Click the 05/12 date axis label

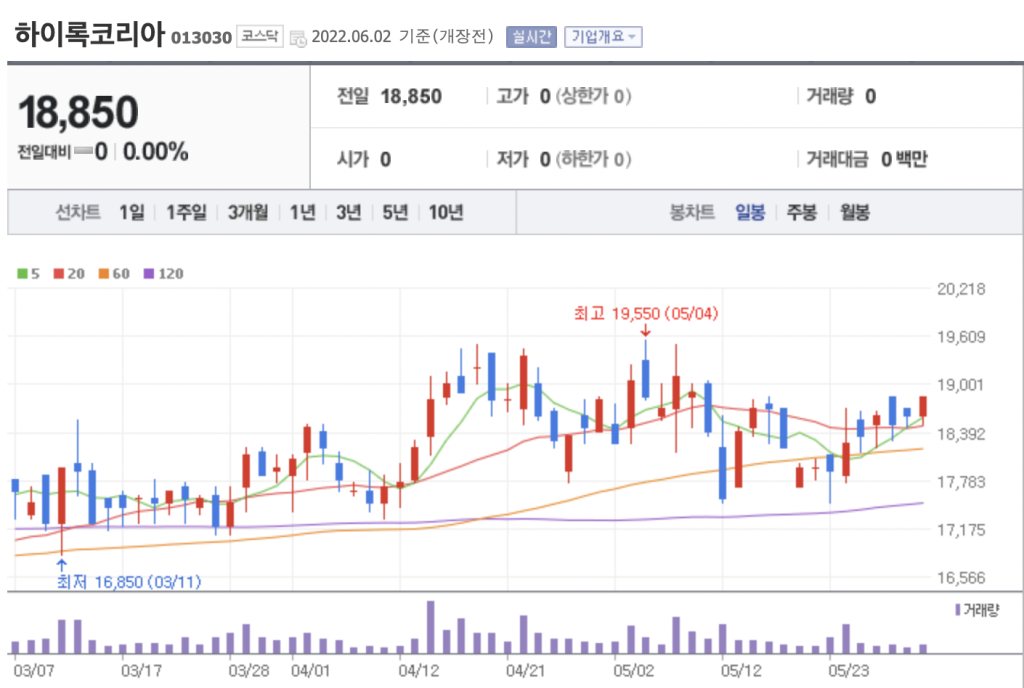[741, 670]
